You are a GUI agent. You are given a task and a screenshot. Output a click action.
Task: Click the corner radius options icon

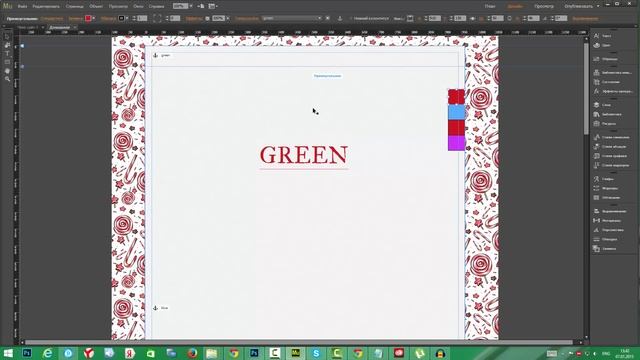point(157,18)
